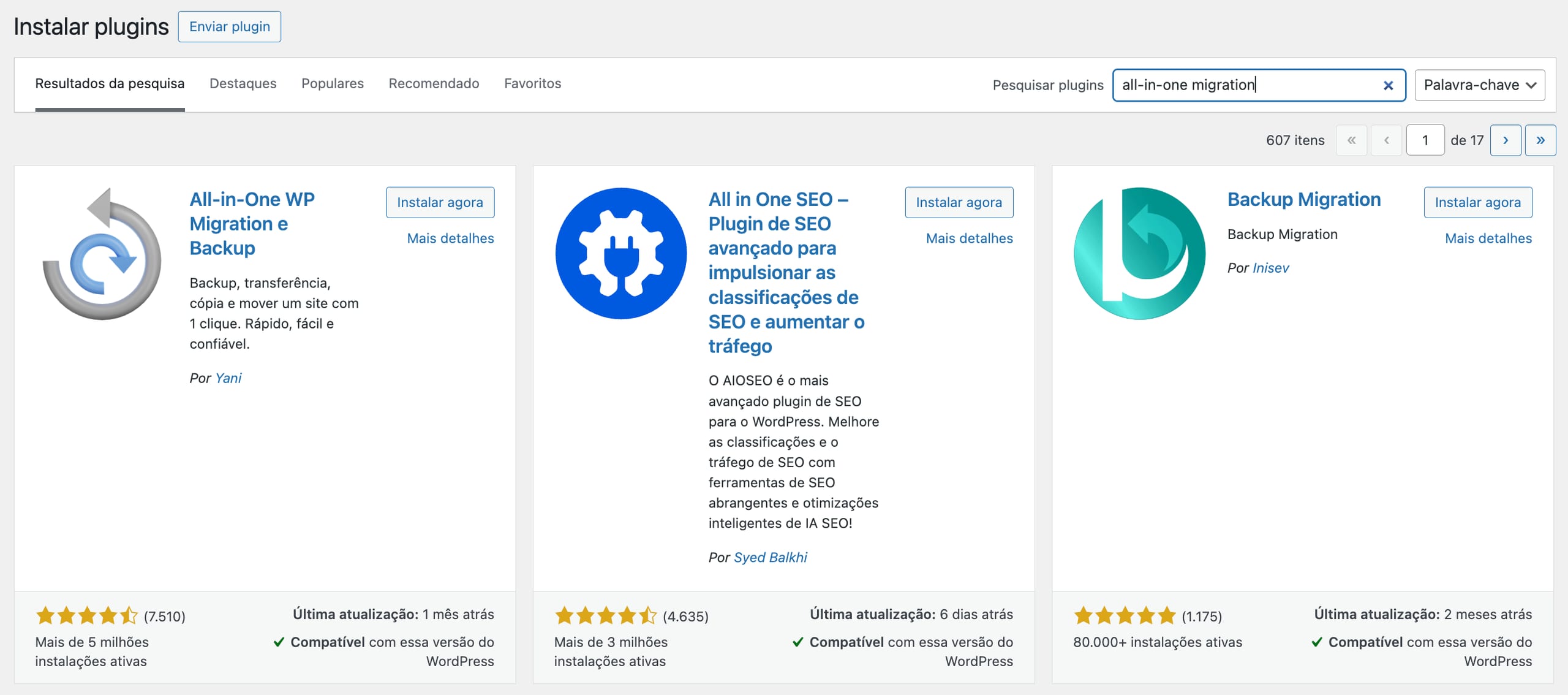The image size is (1568, 695).
Task: Click the Backup Migration plugin logo
Action: [1139, 253]
